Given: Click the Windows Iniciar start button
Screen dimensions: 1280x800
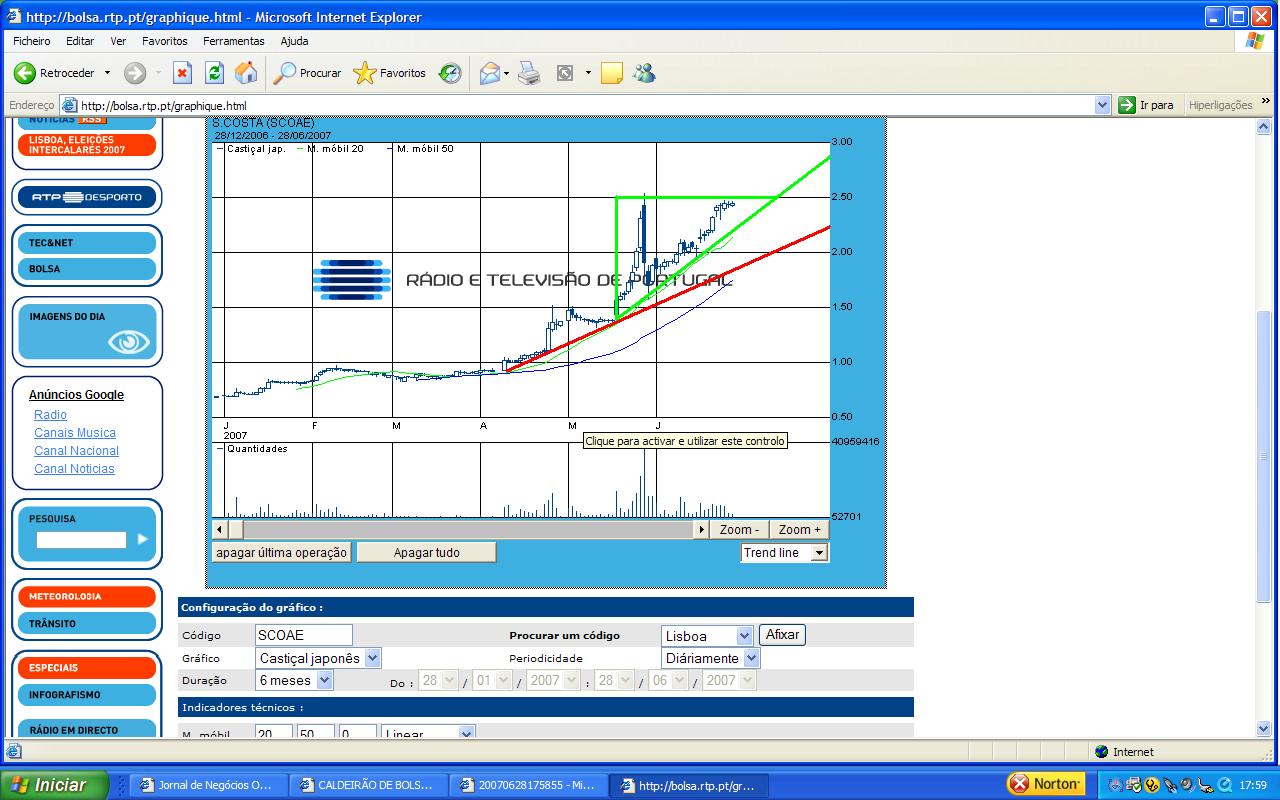Looking at the screenshot, I should pyautogui.click(x=55, y=785).
